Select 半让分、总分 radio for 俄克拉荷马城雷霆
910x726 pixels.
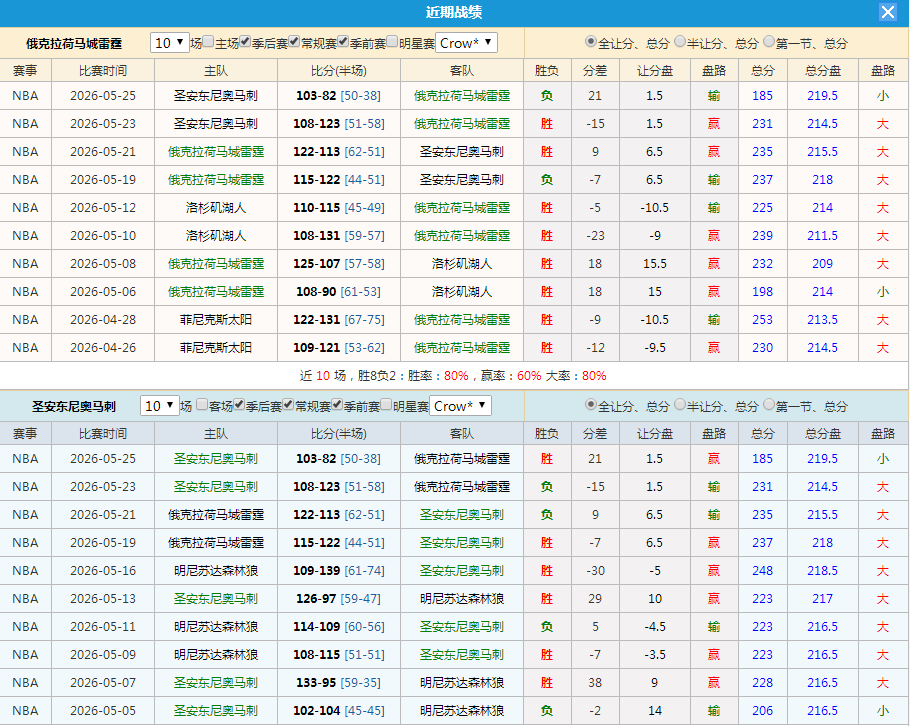tap(680, 41)
